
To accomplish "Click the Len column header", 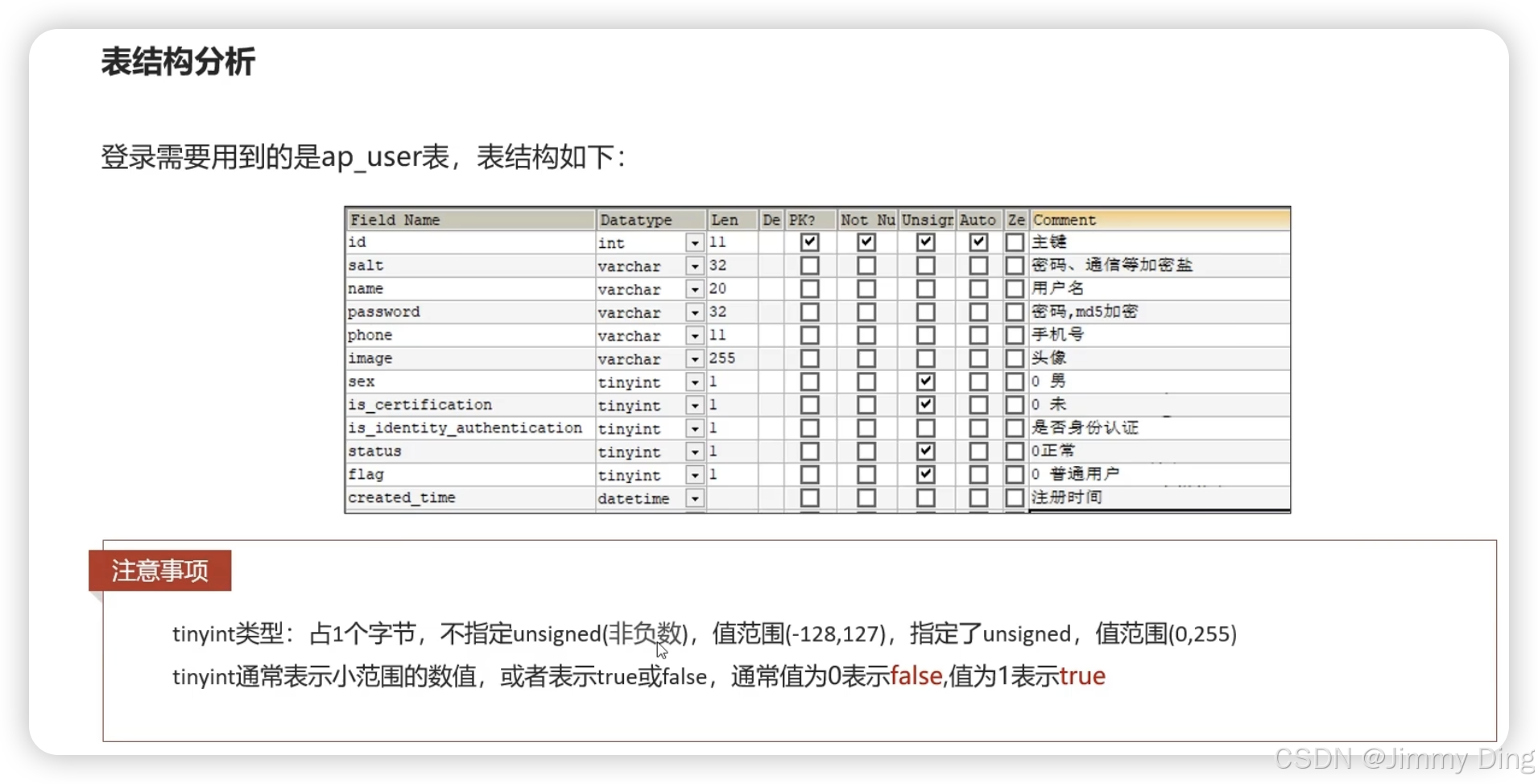I will tap(733, 220).
